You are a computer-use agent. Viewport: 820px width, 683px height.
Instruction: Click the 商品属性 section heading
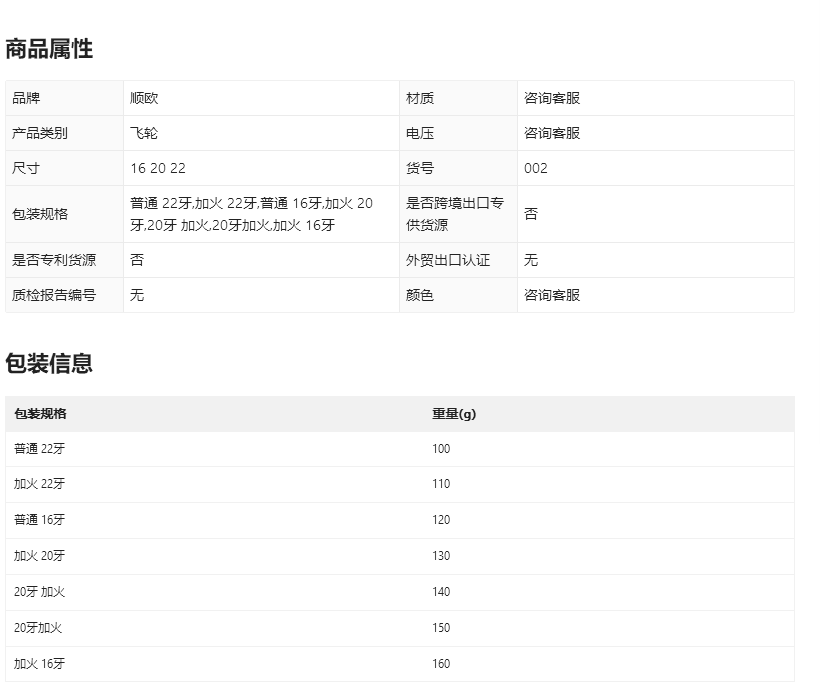coord(49,49)
